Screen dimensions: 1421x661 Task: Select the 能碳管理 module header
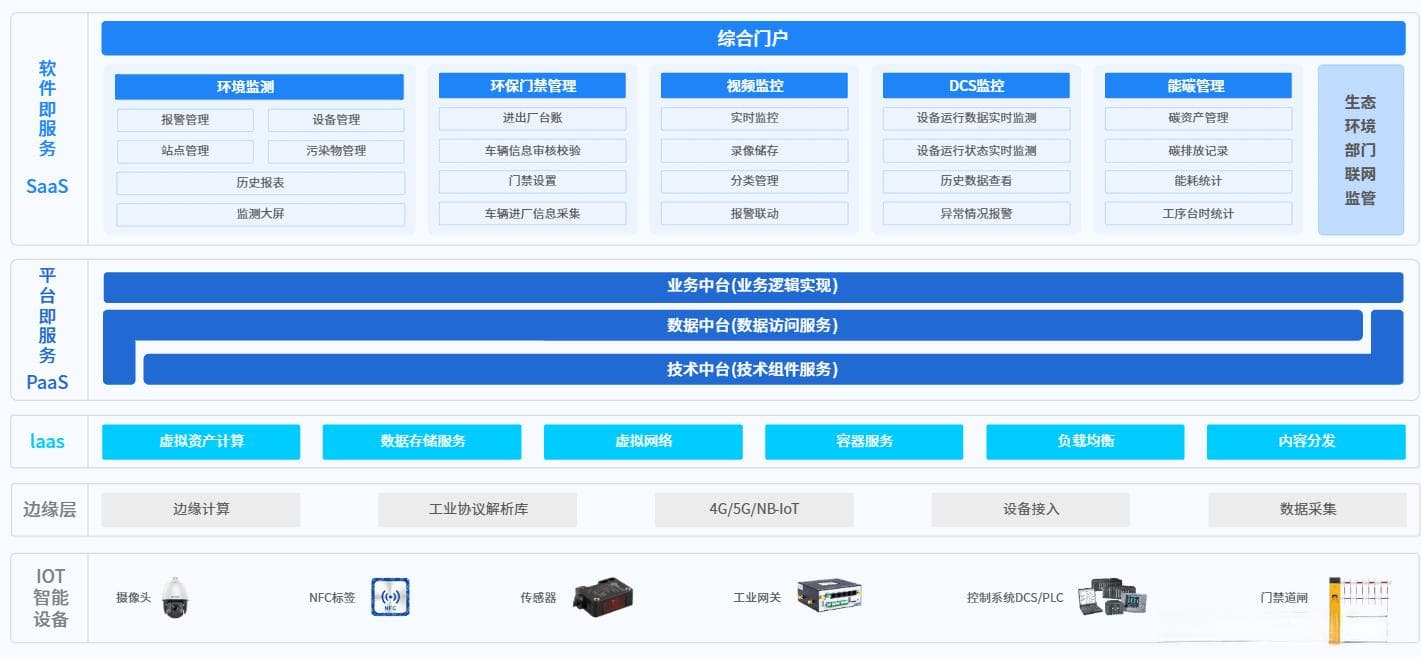1198,86
